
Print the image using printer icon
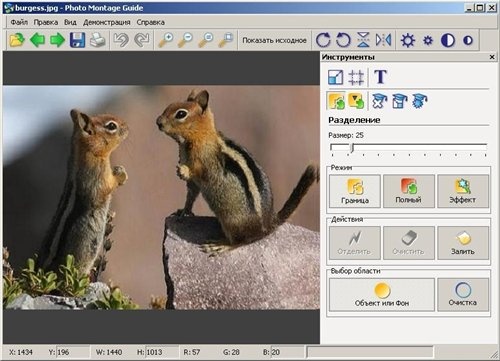[x=98, y=40]
